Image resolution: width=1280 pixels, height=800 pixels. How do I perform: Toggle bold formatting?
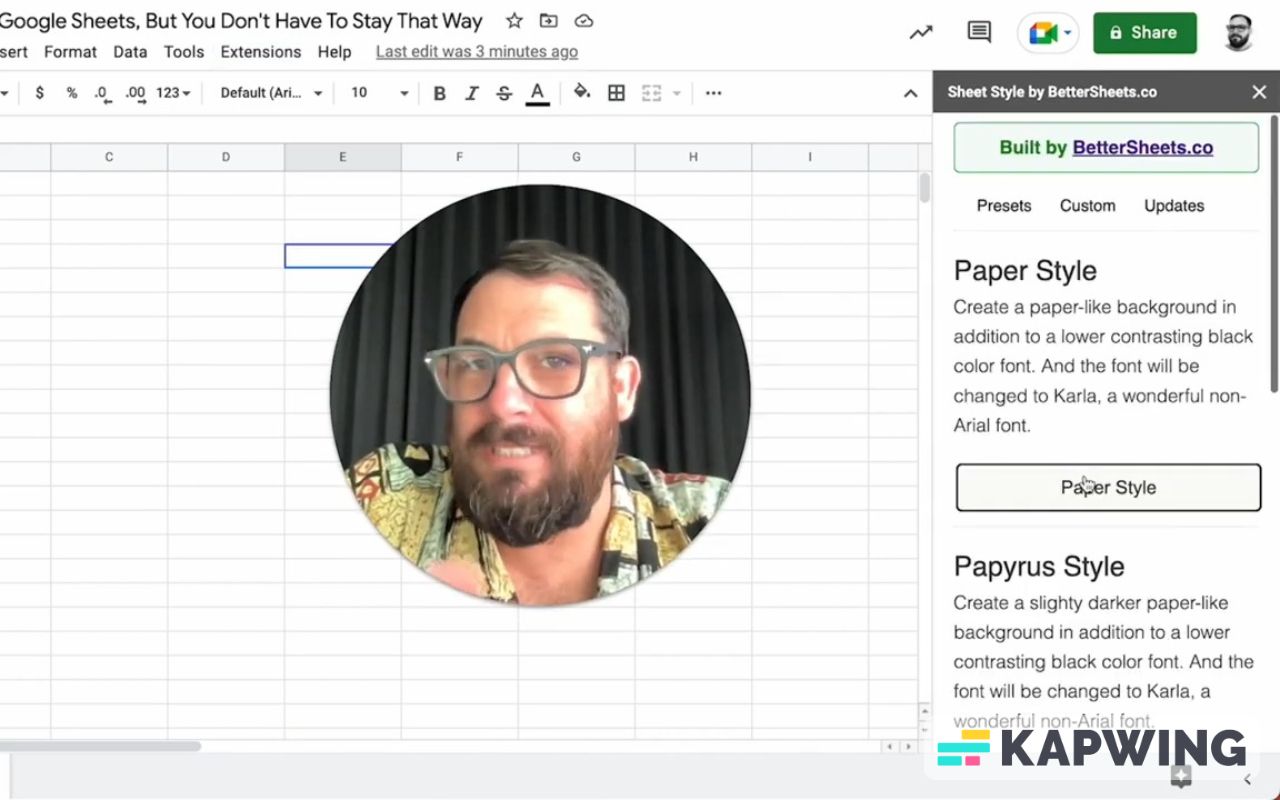coord(439,93)
